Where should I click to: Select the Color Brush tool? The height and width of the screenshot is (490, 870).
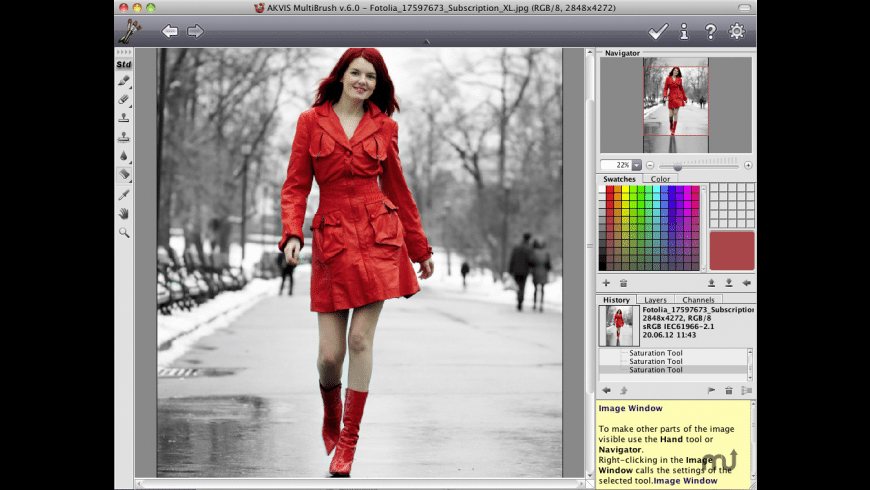124,81
